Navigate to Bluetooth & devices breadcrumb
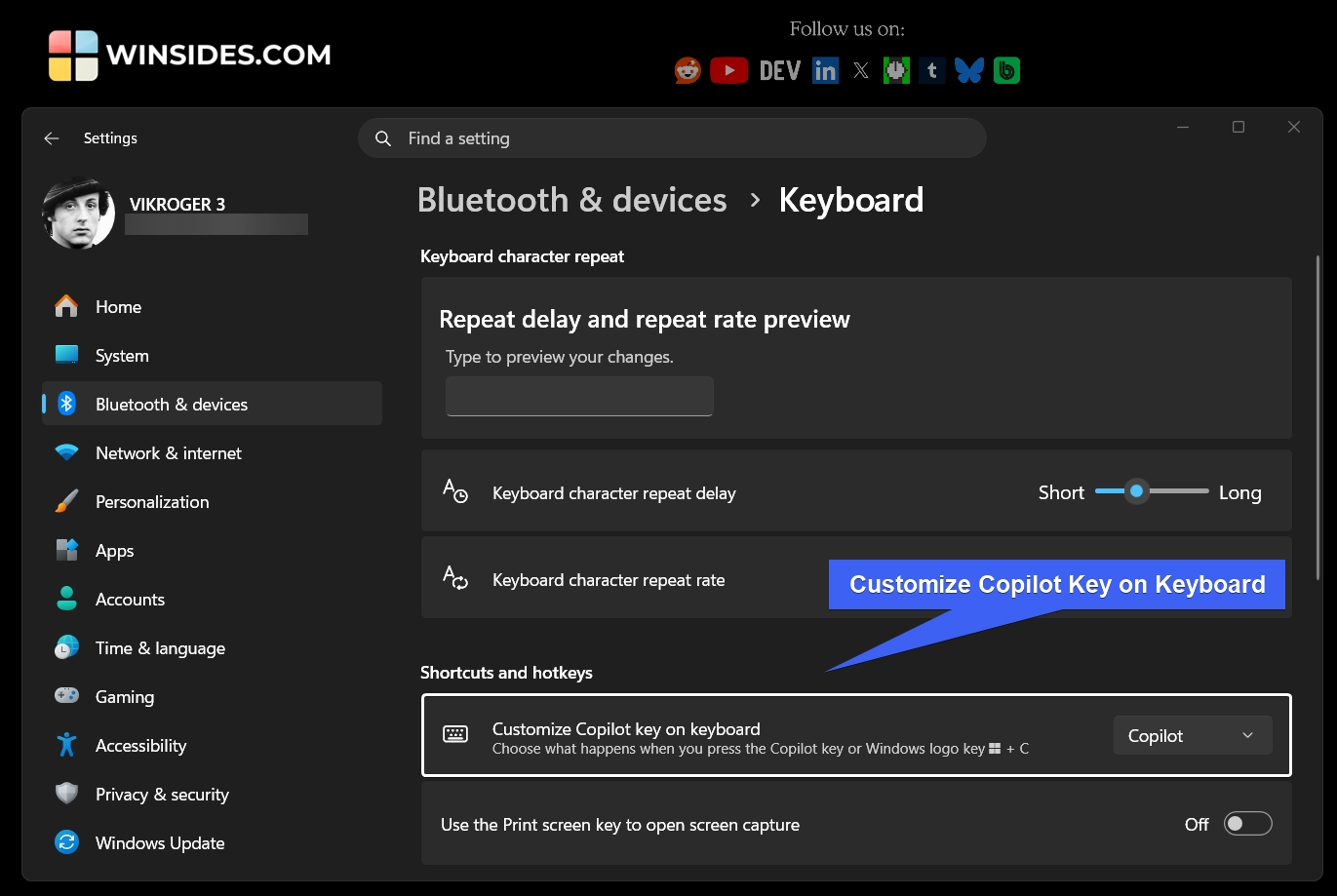This screenshot has width=1337, height=896. pos(571,199)
